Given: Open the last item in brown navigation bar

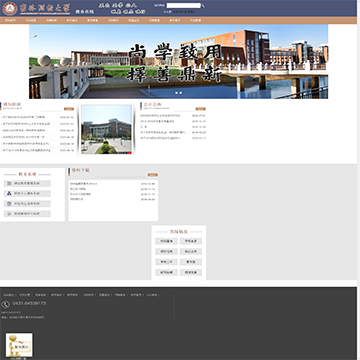Looking at the screenshot, I should pyautogui.click(x=195, y=20).
